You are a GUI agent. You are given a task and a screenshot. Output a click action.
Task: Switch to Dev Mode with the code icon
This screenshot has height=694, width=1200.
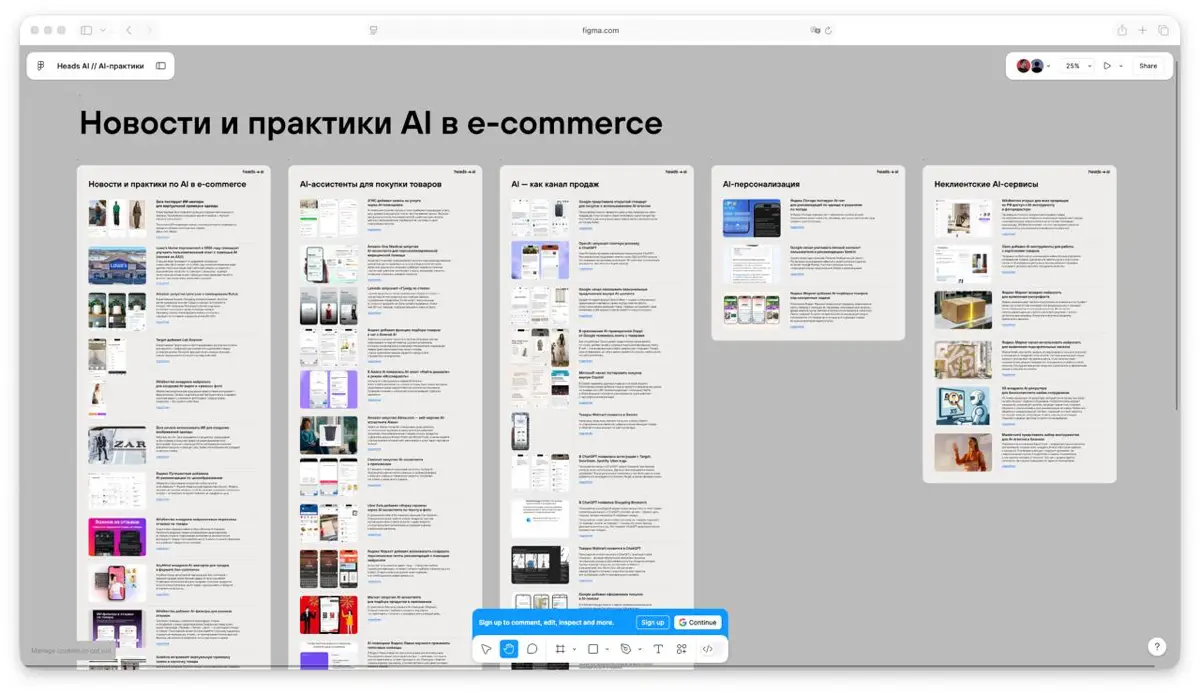pos(708,648)
